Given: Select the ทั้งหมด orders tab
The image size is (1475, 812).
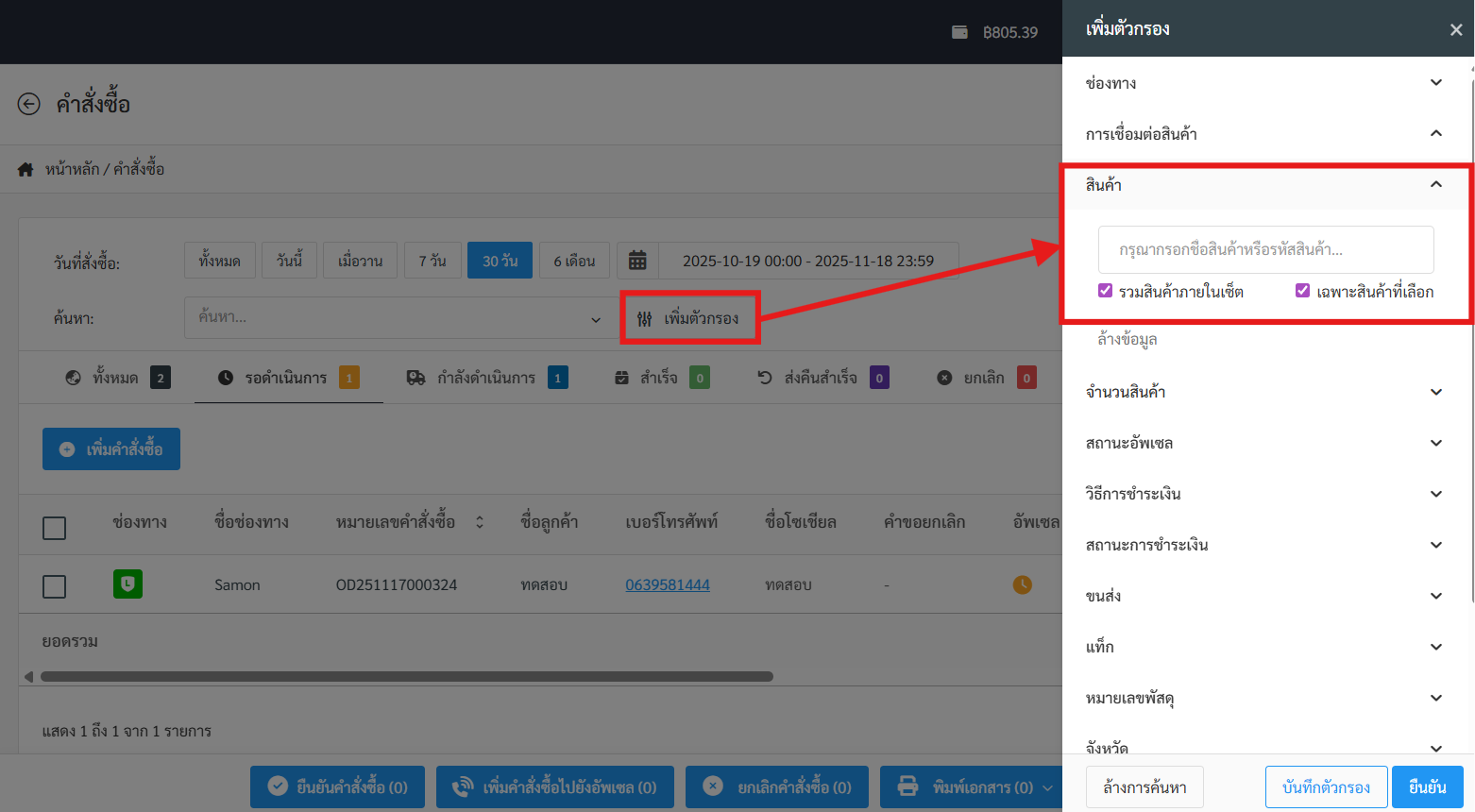Looking at the screenshot, I should coord(116,378).
